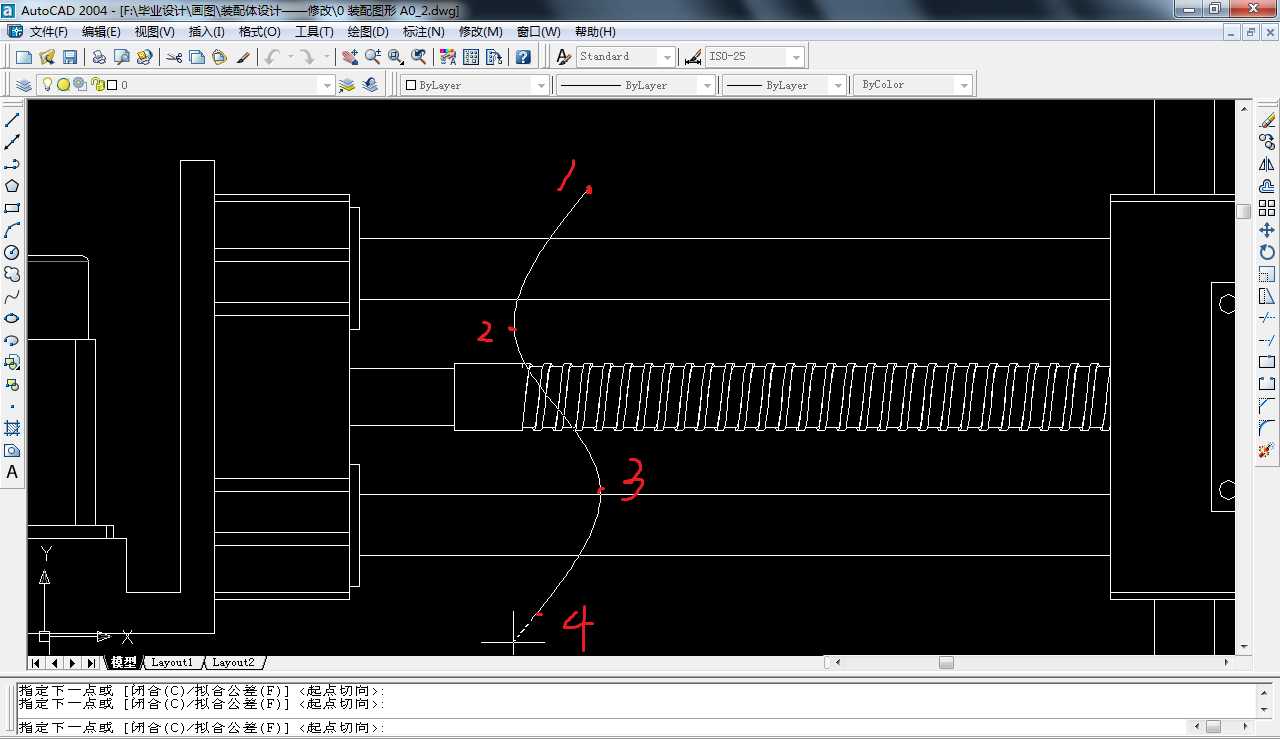Select the Circle tool
Screen dimensions: 1280x740
click(12, 252)
